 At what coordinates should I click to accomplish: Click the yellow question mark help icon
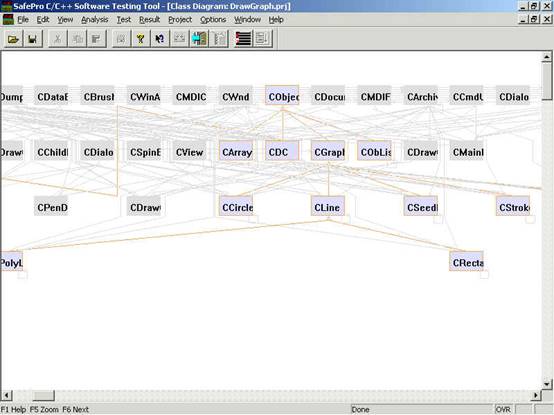click(x=141, y=39)
